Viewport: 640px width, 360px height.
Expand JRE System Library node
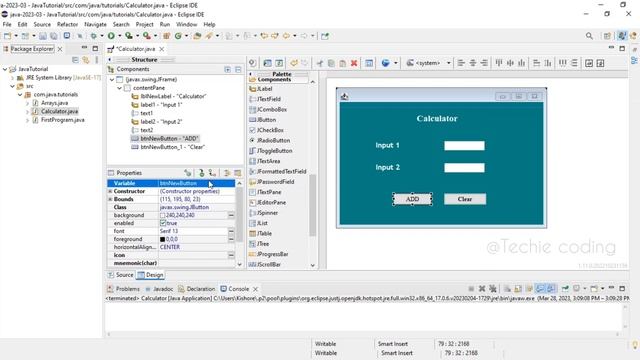coord(12,78)
